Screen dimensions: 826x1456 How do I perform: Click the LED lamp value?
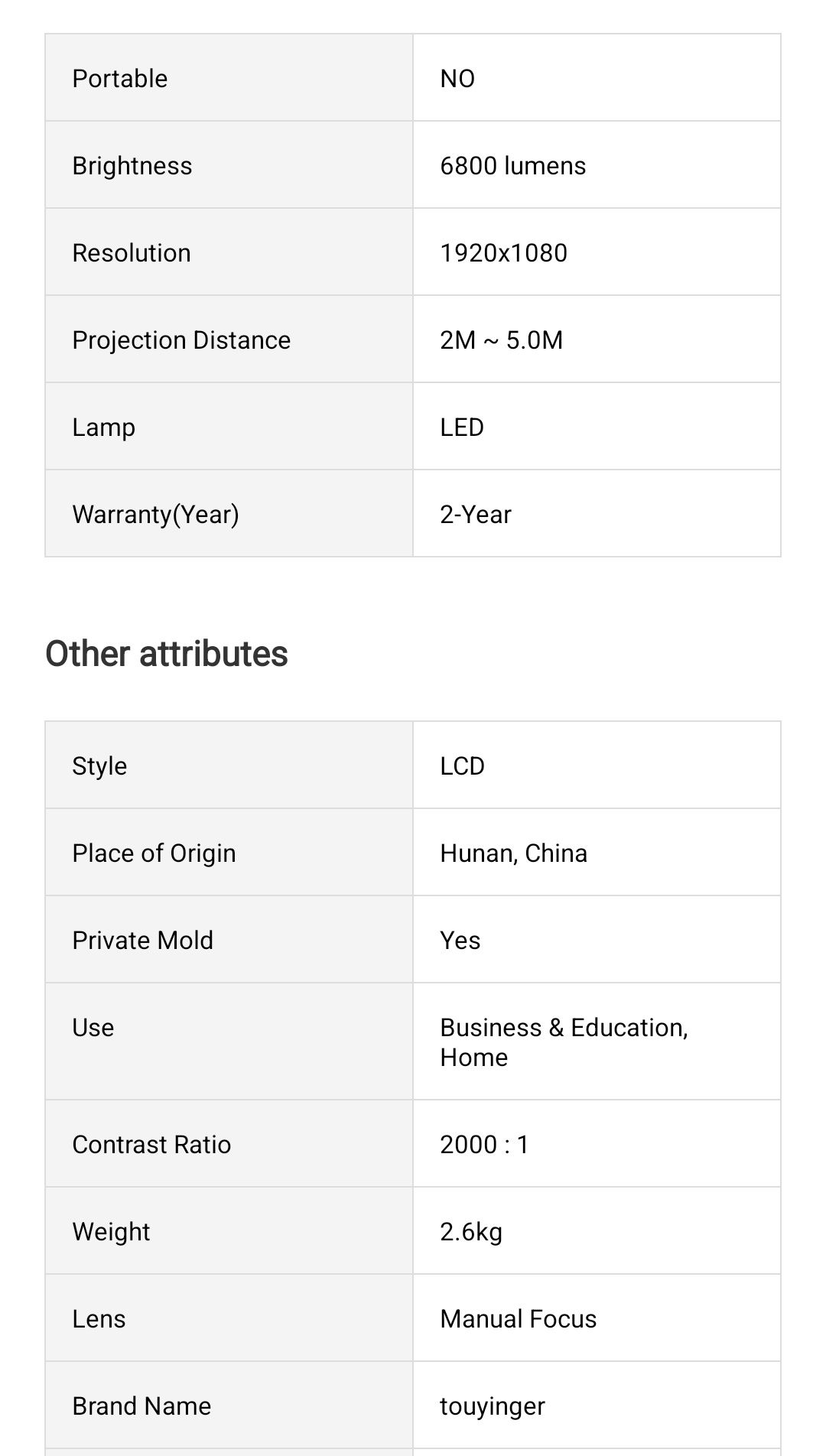[x=462, y=427]
